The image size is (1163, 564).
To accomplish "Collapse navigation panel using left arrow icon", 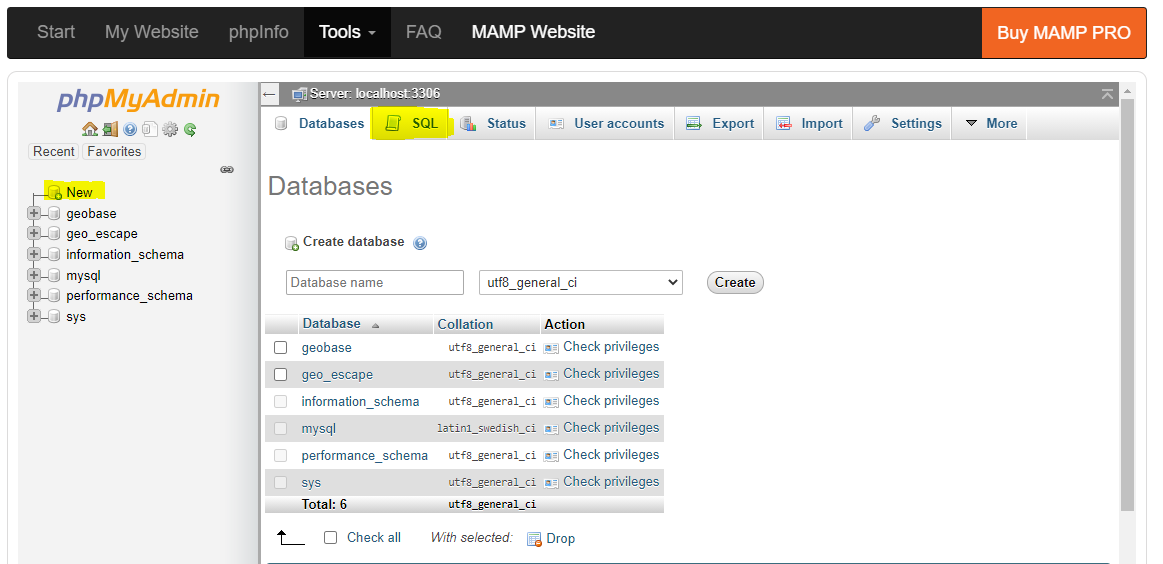I will coord(269,94).
